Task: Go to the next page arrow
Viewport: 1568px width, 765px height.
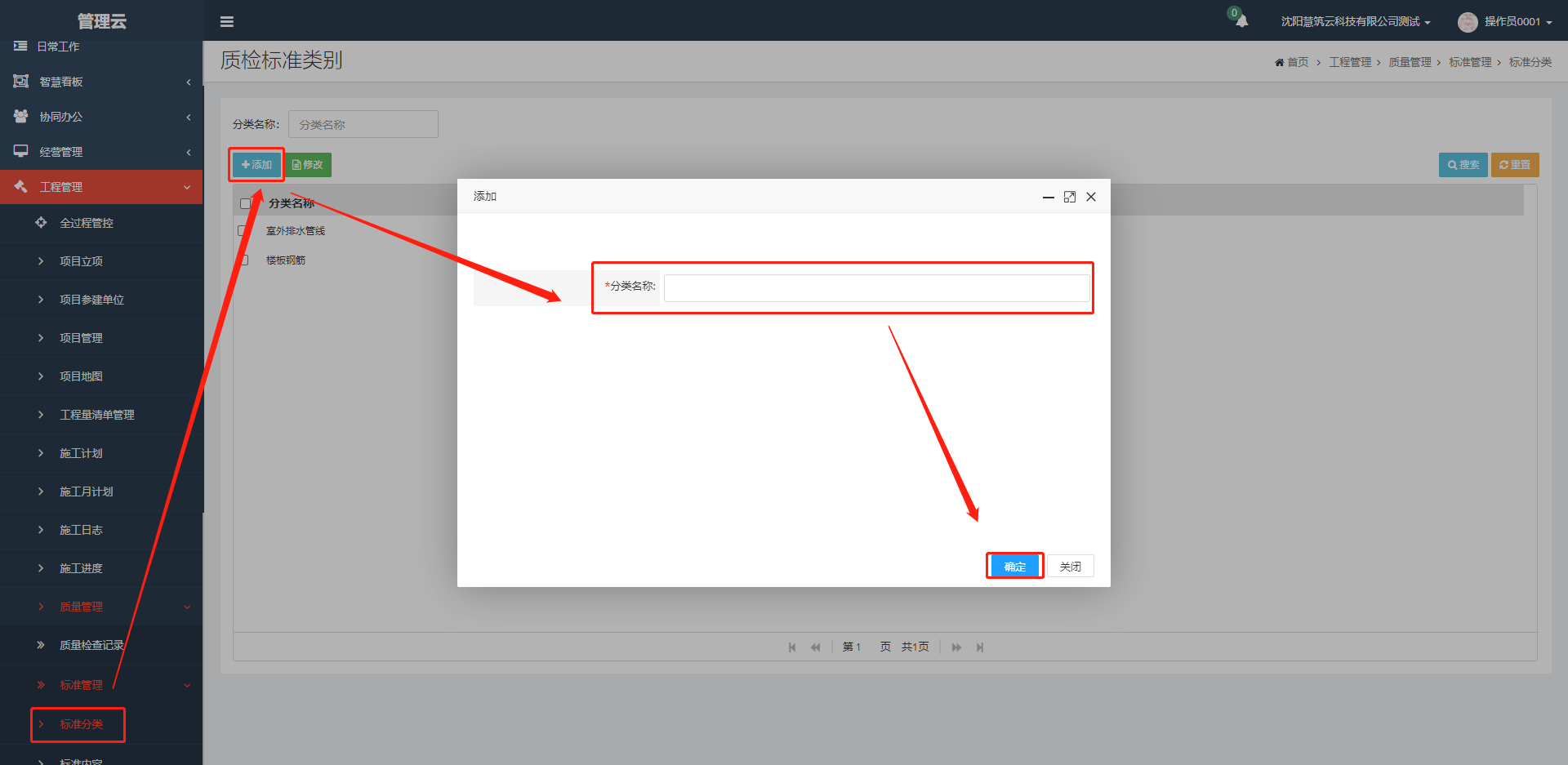Action: [x=956, y=647]
